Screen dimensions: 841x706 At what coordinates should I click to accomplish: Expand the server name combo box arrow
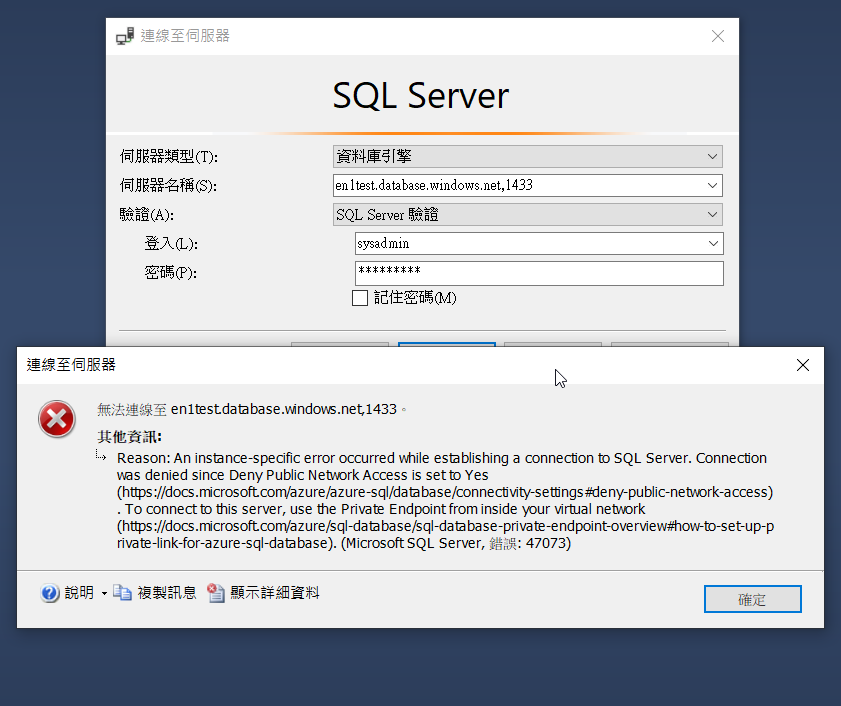(712, 186)
